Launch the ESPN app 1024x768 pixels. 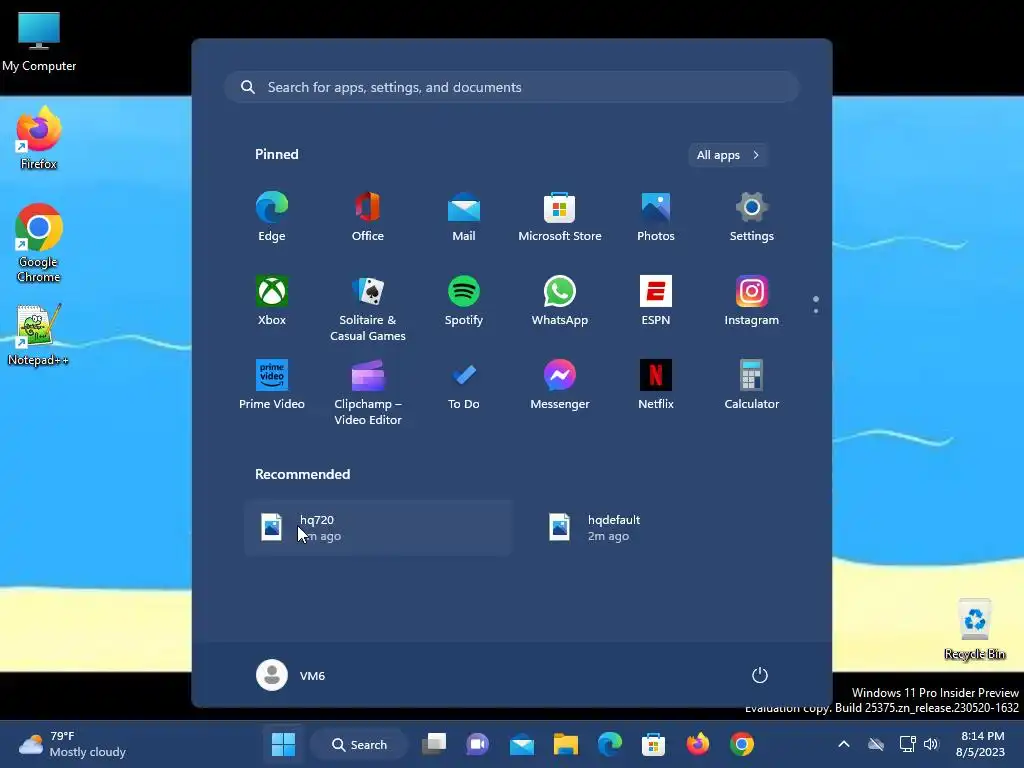coord(656,300)
